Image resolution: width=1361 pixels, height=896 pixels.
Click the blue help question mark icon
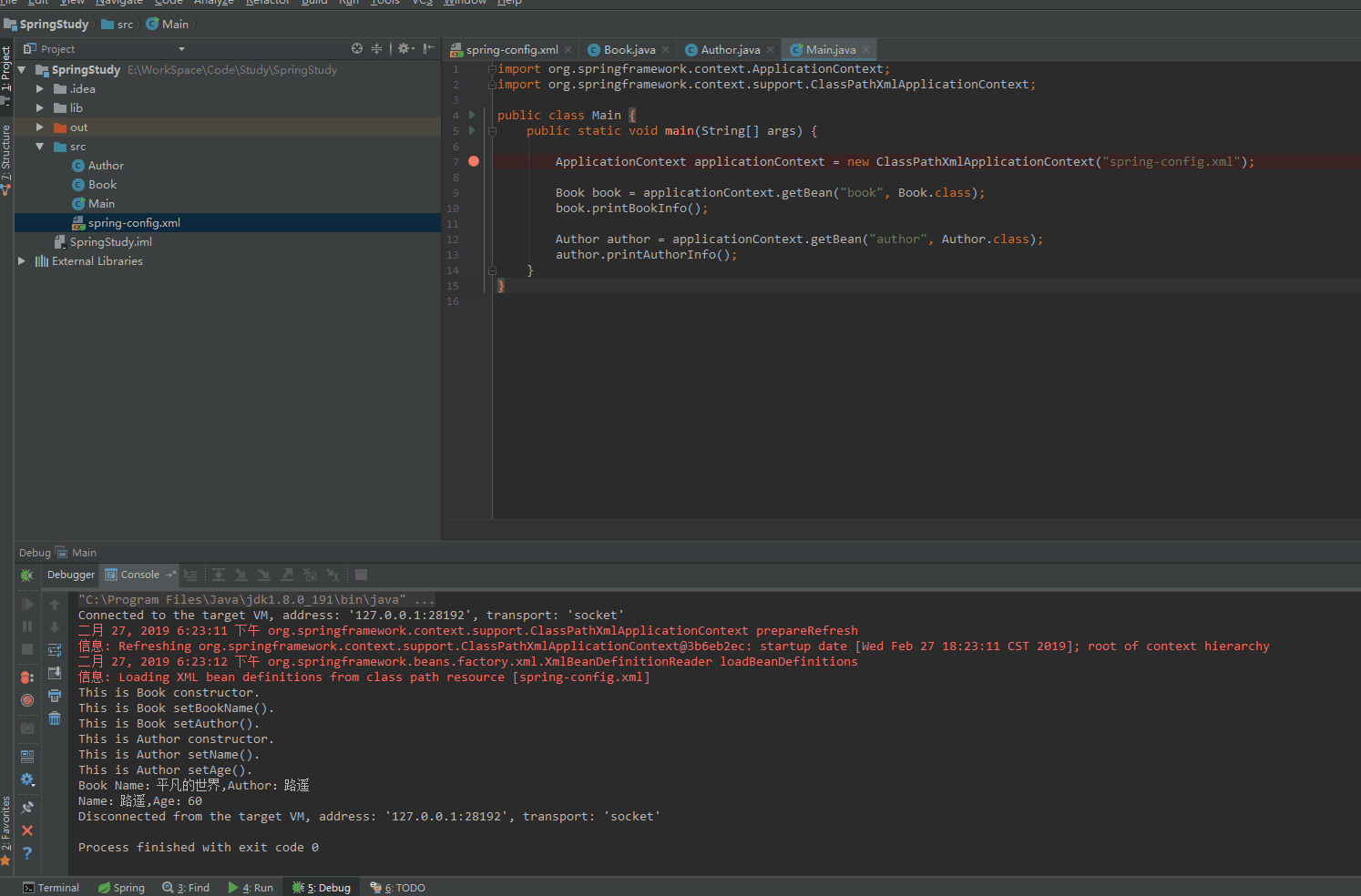(x=27, y=853)
